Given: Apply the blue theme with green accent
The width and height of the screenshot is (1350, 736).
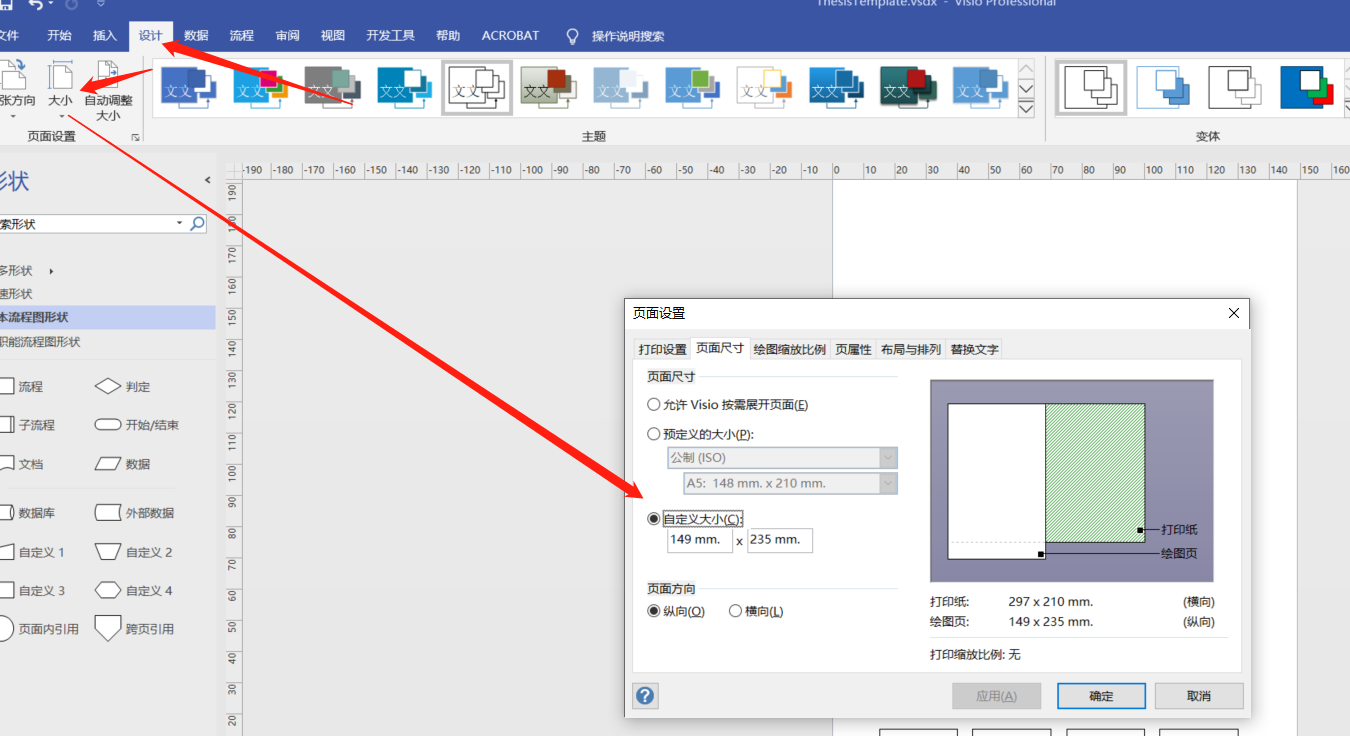Looking at the screenshot, I should 693,87.
